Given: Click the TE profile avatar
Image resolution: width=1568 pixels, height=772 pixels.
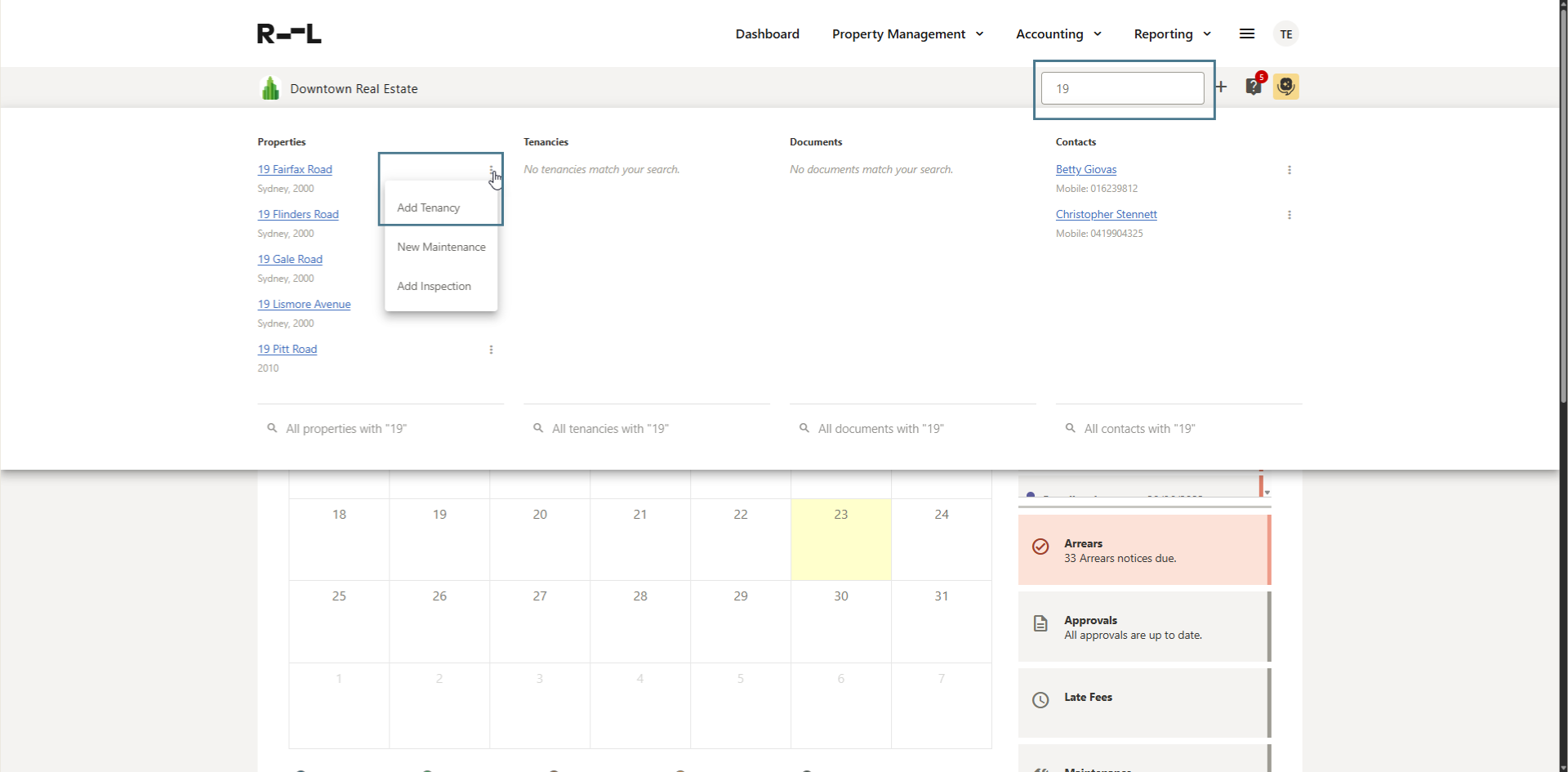Looking at the screenshot, I should coord(1286,33).
